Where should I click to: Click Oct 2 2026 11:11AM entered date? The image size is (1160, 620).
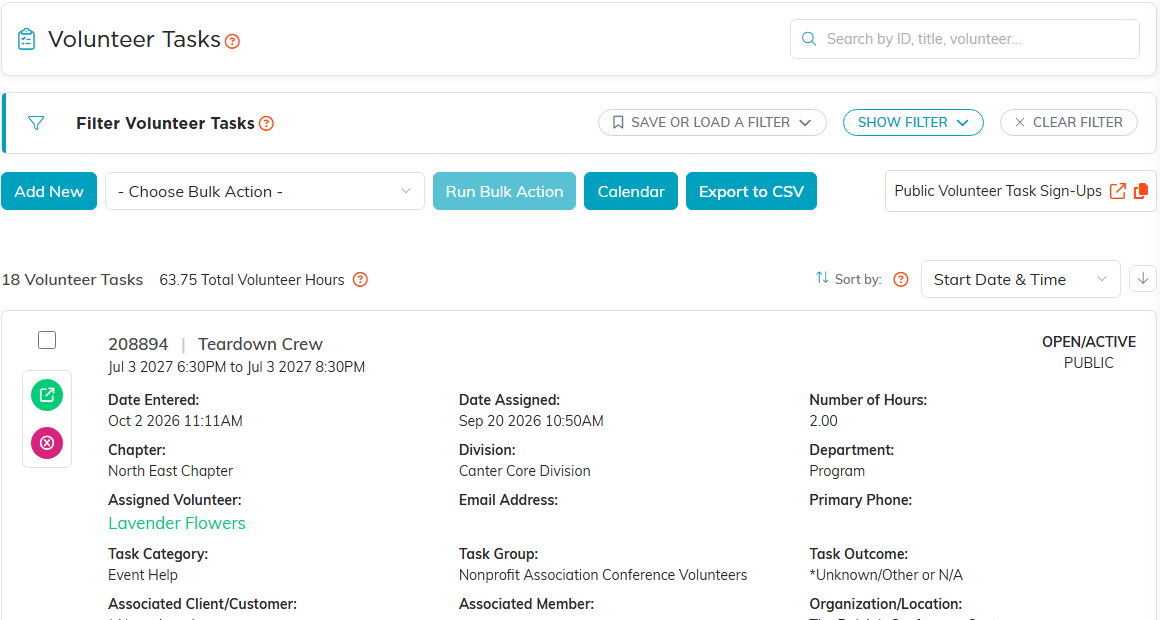point(175,421)
